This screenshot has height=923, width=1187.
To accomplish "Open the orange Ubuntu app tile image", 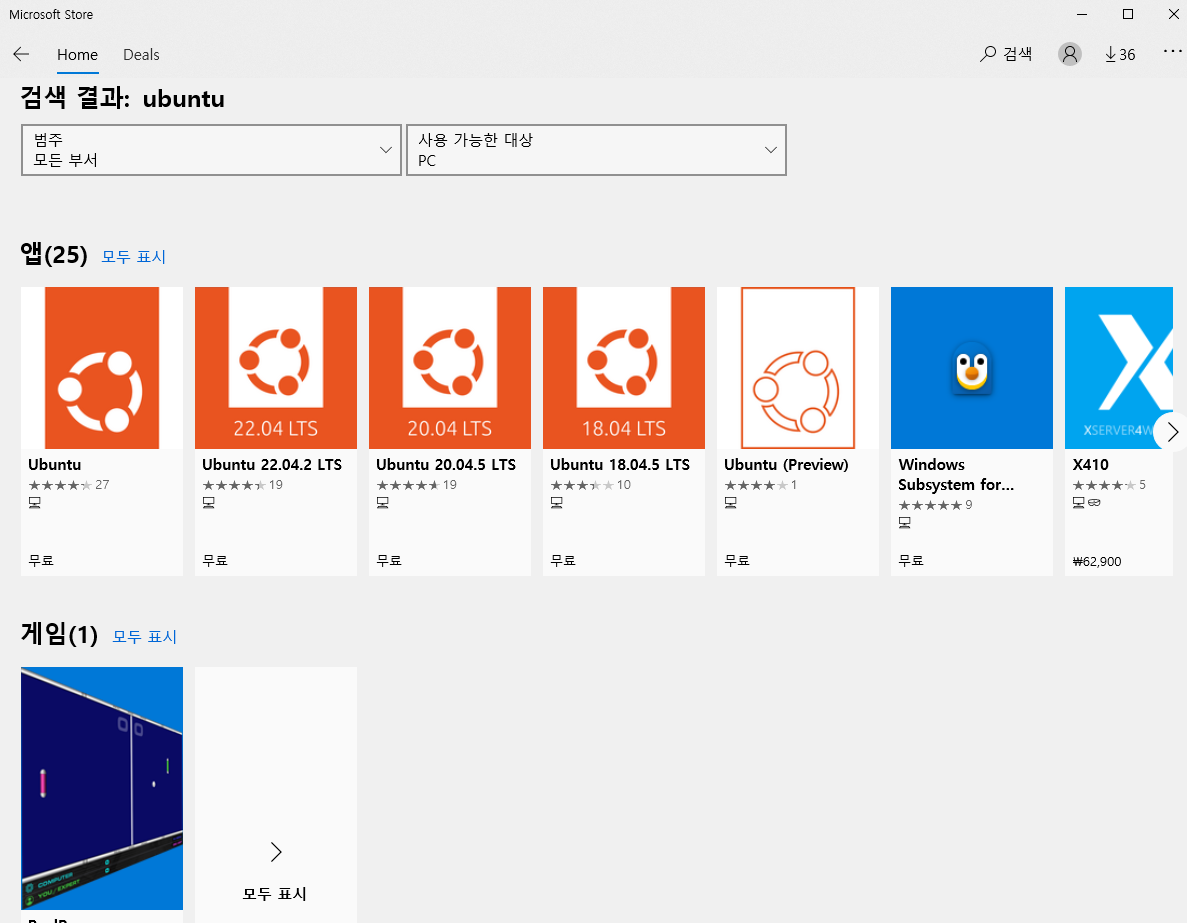I will pyautogui.click(x=102, y=368).
